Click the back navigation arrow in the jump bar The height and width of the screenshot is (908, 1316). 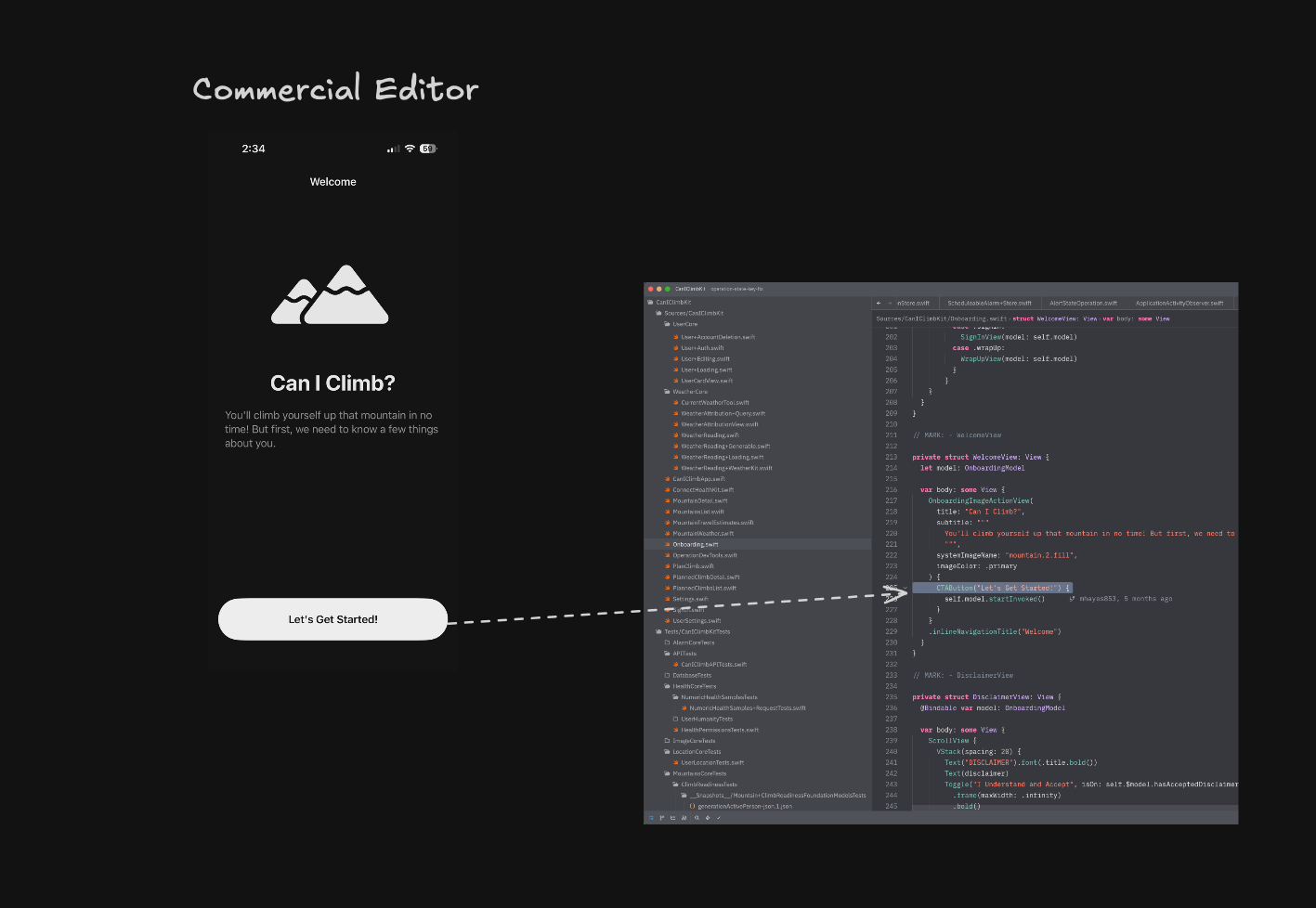(878, 303)
